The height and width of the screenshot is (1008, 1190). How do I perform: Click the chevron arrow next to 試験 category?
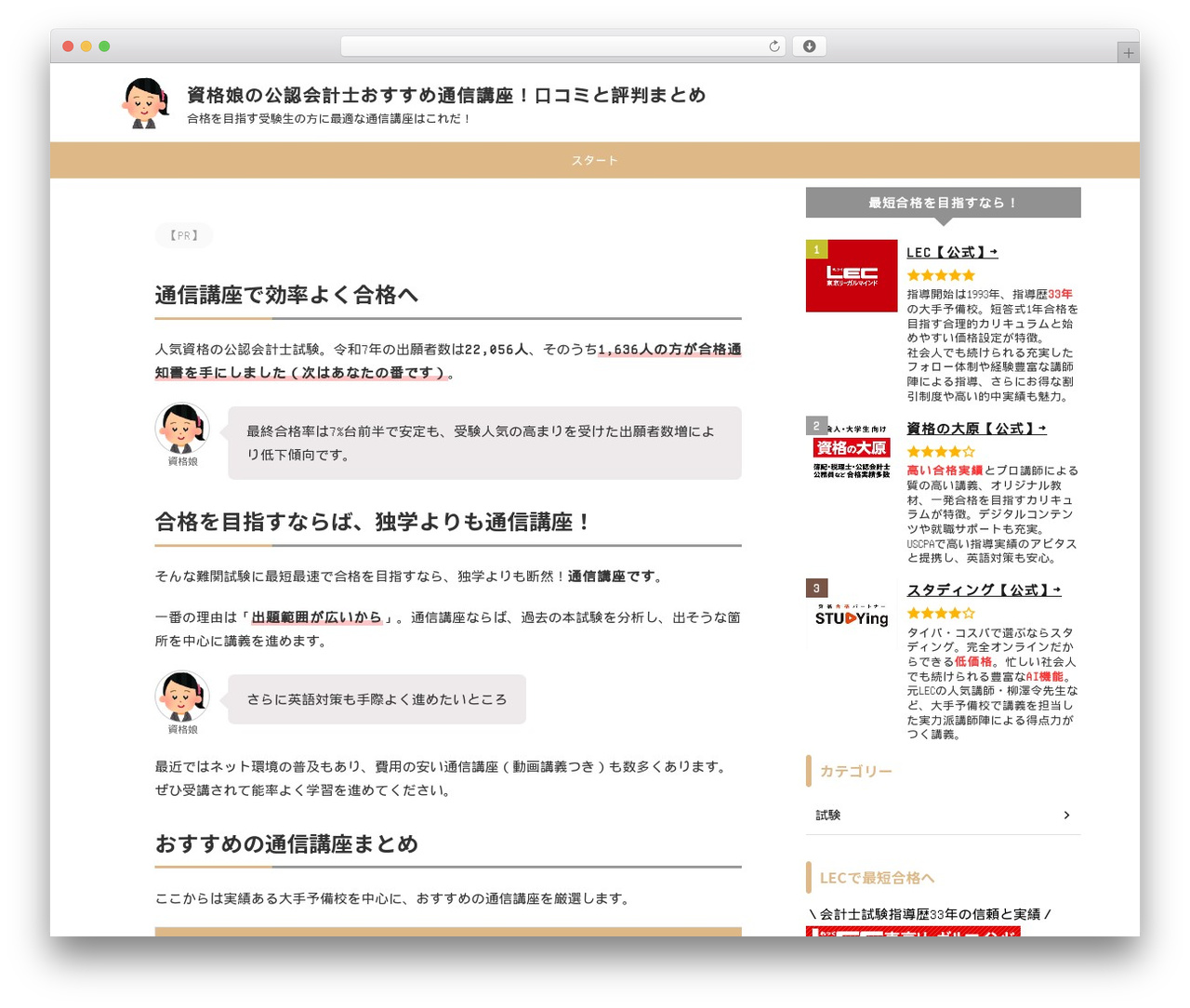coord(1066,815)
